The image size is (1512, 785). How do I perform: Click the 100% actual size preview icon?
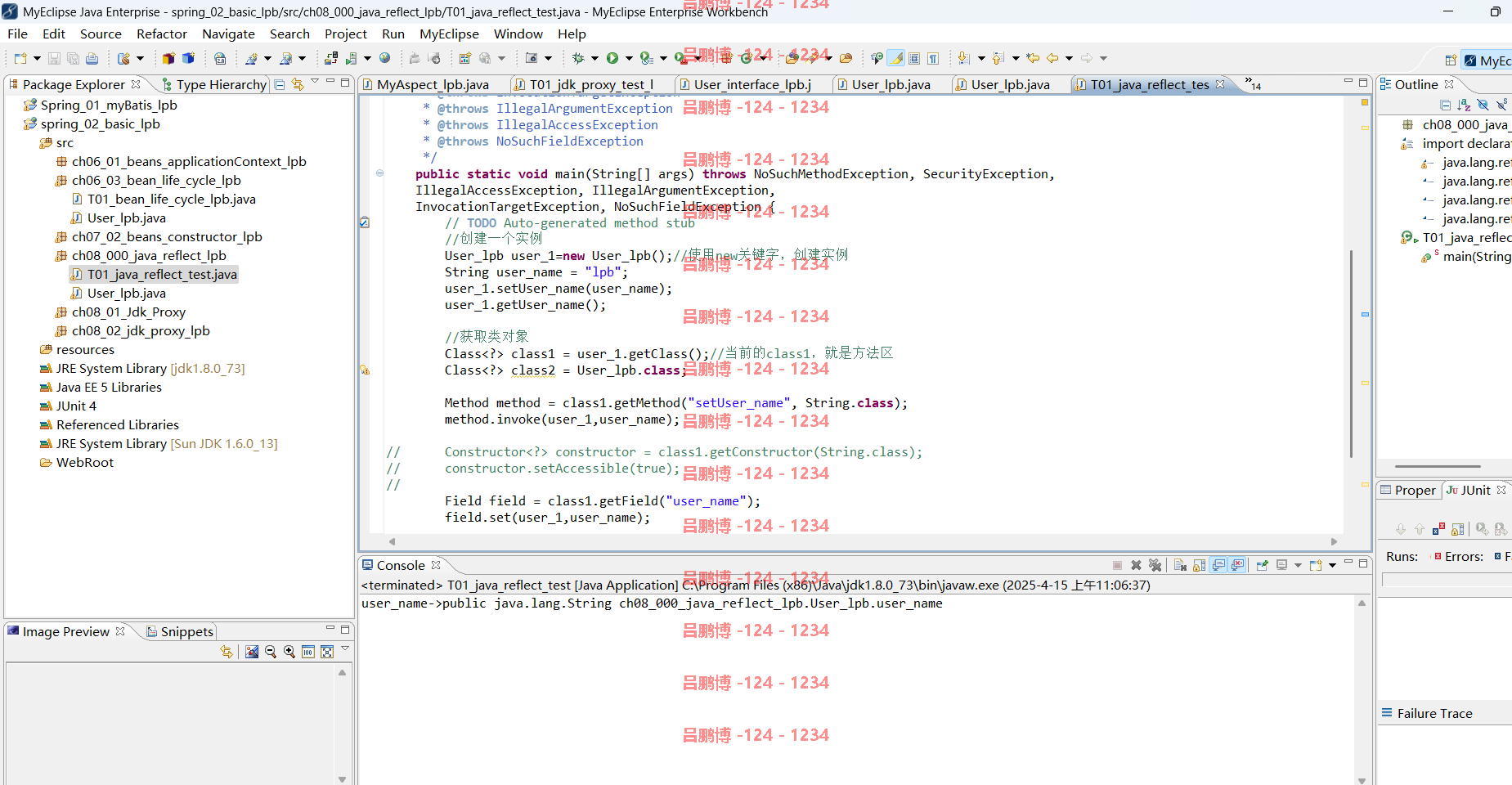pos(308,652)
